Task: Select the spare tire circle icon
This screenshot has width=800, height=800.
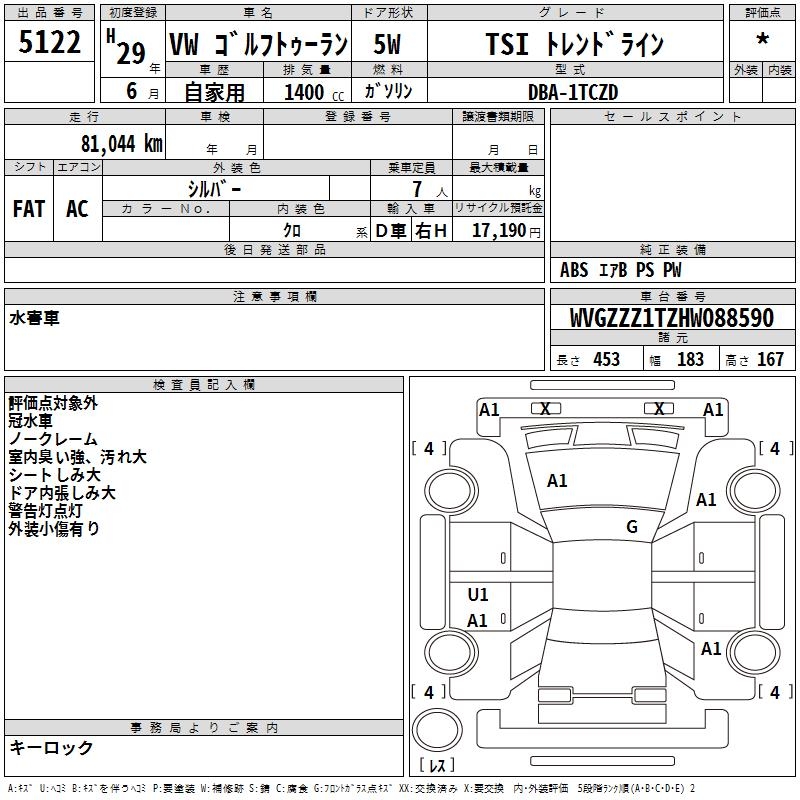Action: point(437,729)
